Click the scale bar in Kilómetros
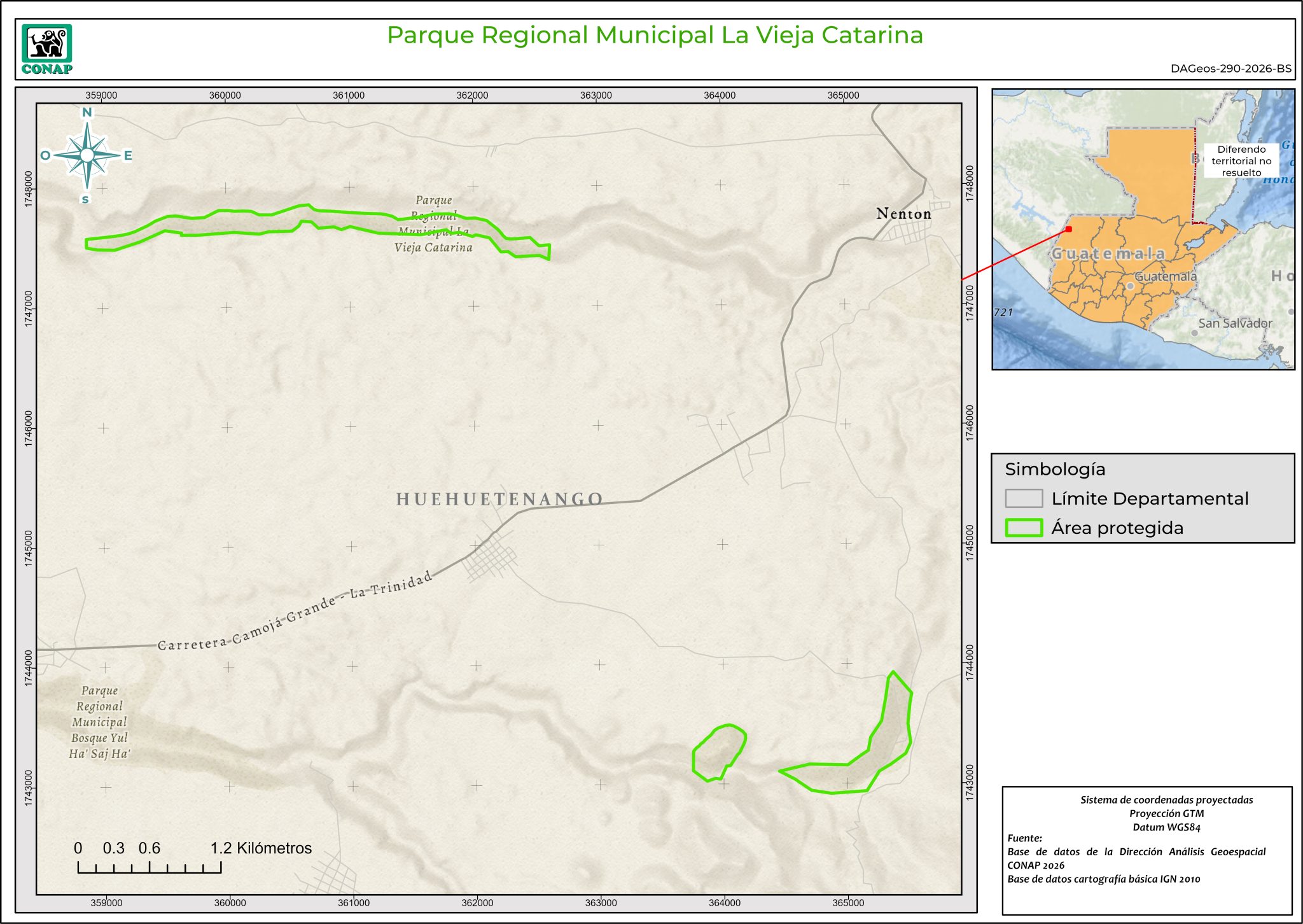The width and height of the screenshot is (1303, 924). pyautogui.click(x=150, y=867)
